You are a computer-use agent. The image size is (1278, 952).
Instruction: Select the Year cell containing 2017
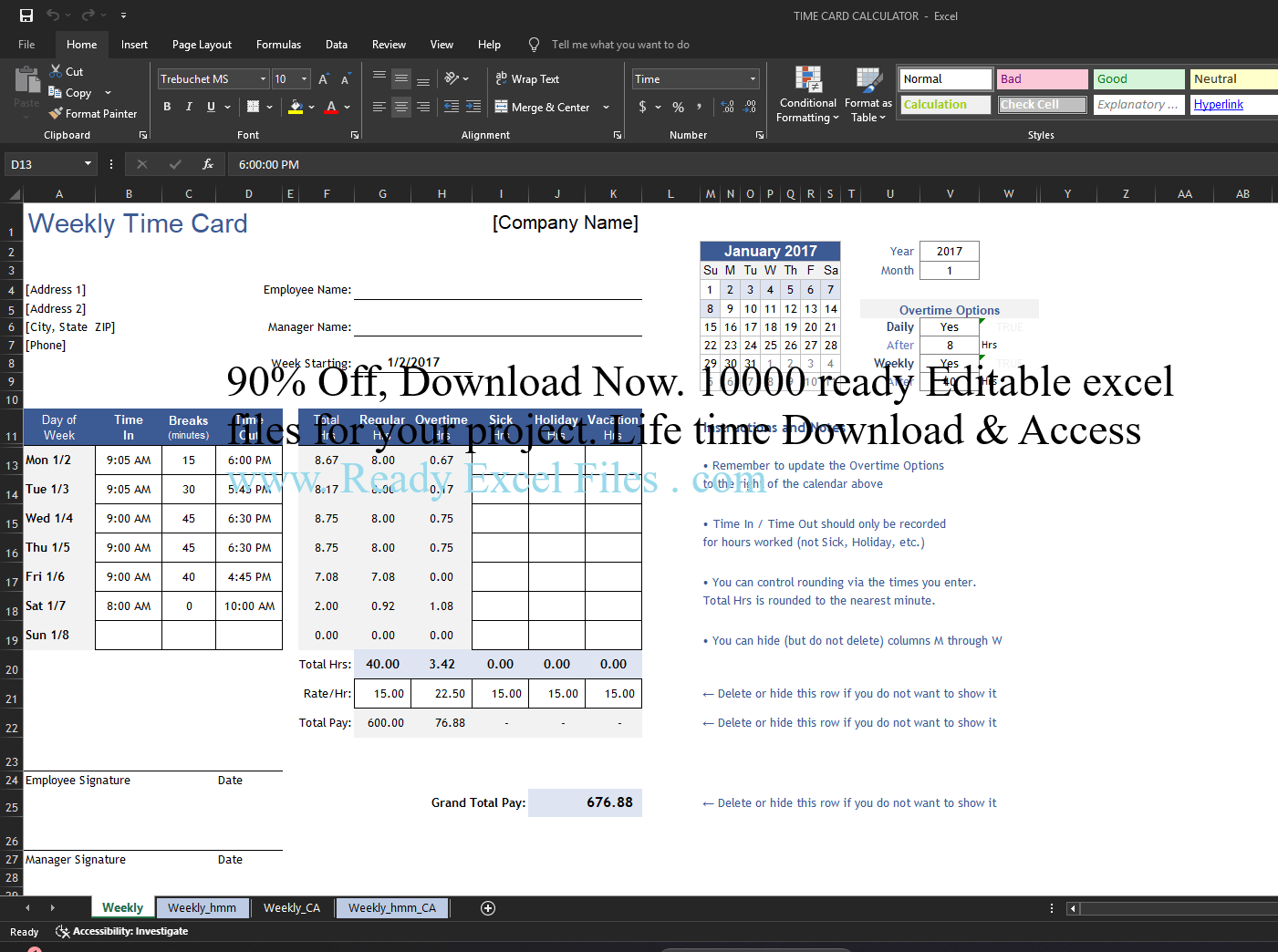[x=950, y=251]
